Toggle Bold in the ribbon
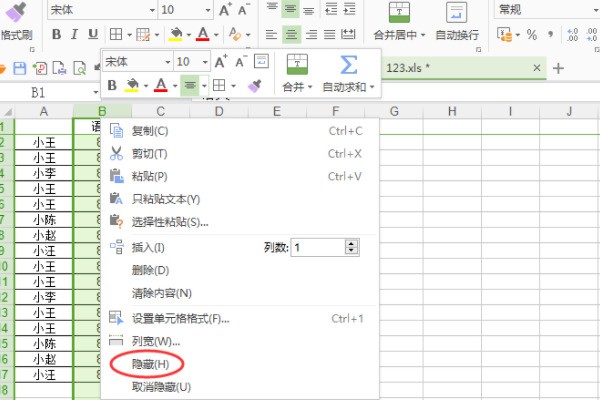 pyautogui.click(x=56, y=34)
